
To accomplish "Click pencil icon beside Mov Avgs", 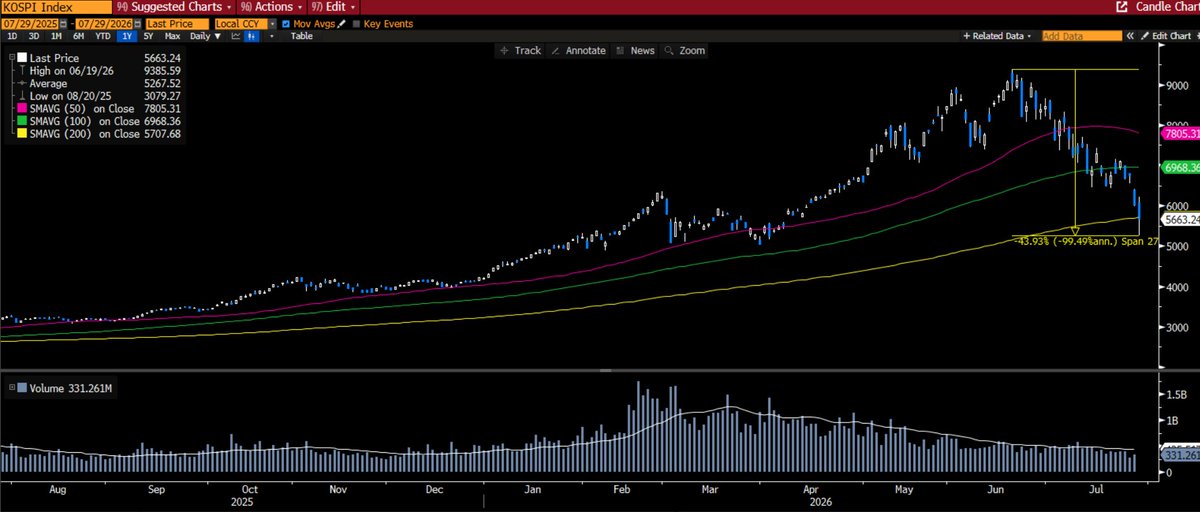I will coord(341,24).
